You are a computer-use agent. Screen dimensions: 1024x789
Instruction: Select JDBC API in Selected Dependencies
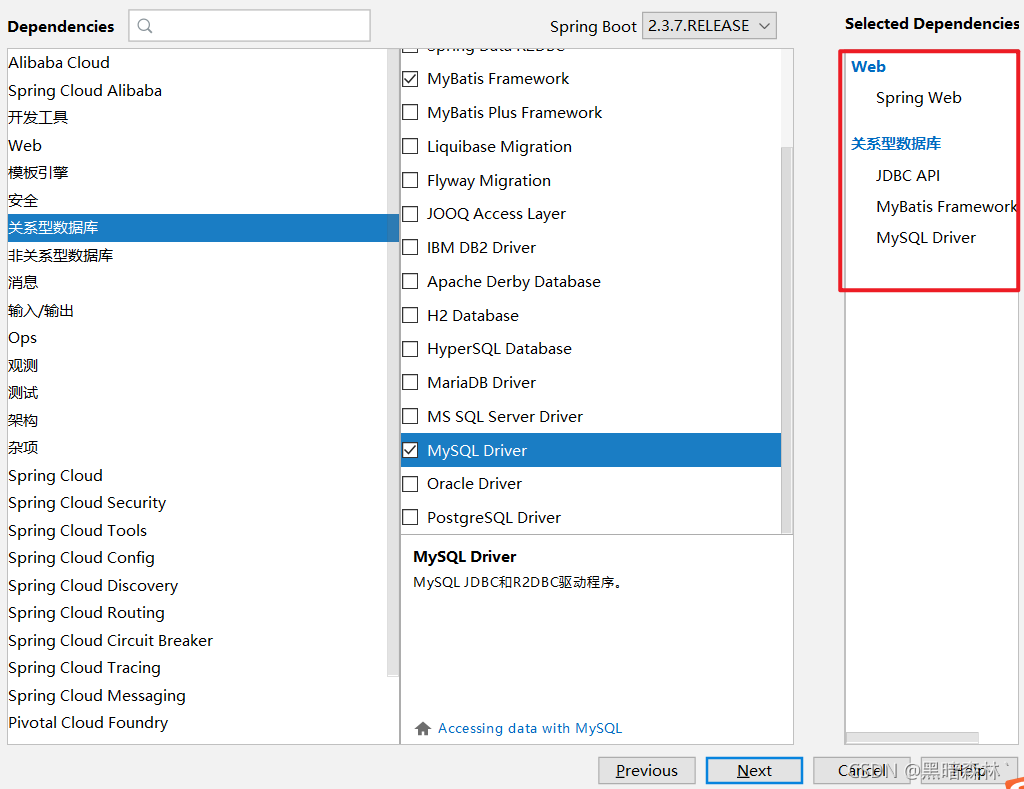coord(908,176)
